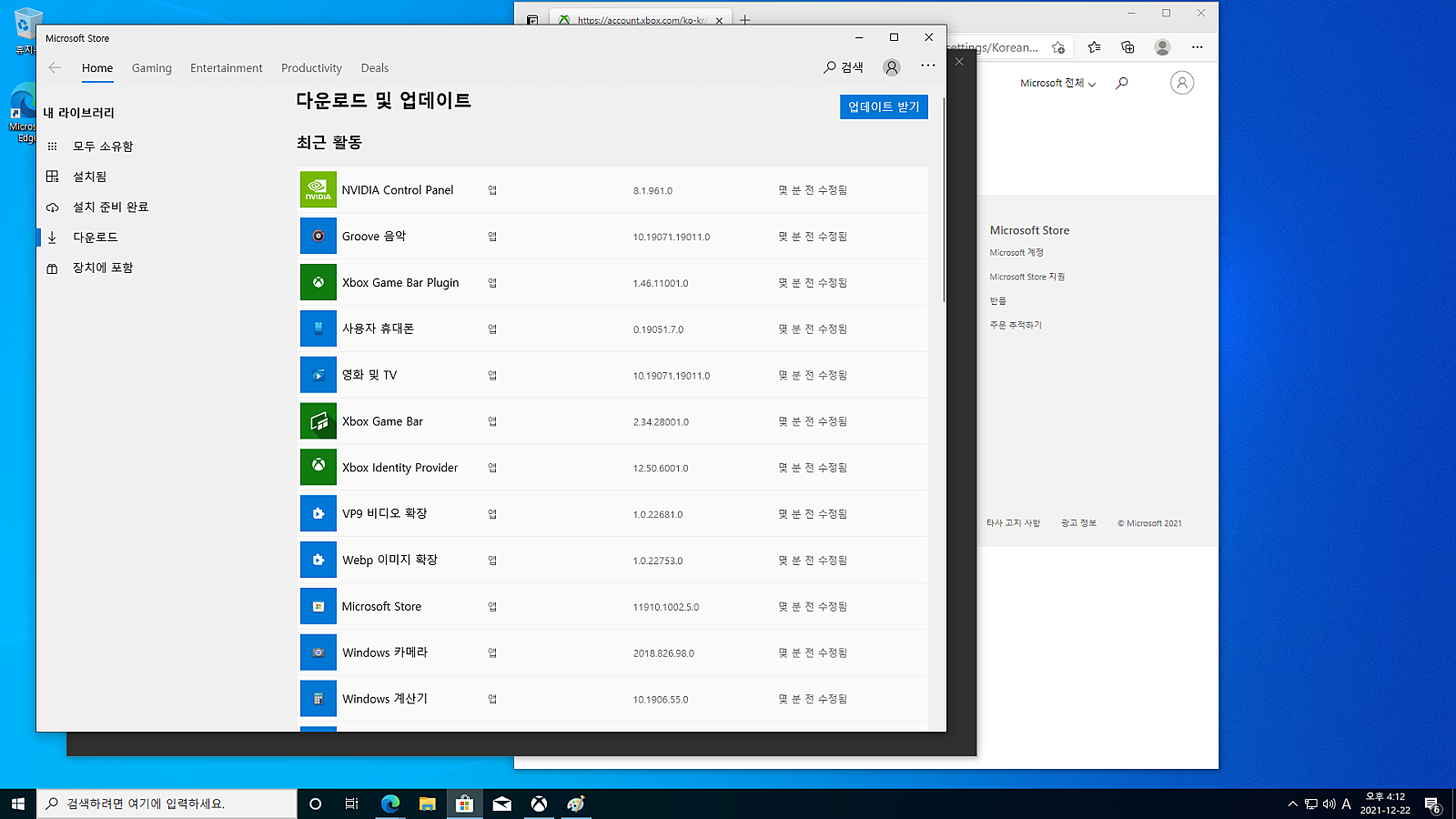The image size is (1456, 819).
Task: Open Edge collections icon
Action: click(1127, 47)
